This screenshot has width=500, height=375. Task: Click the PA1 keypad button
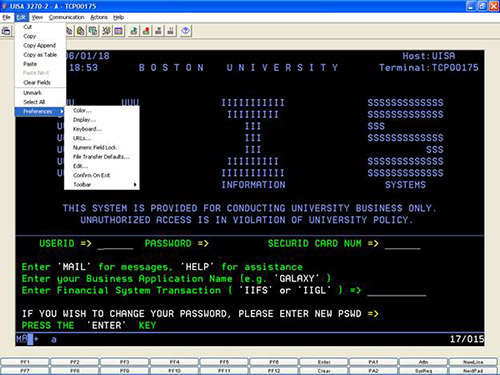374,362
